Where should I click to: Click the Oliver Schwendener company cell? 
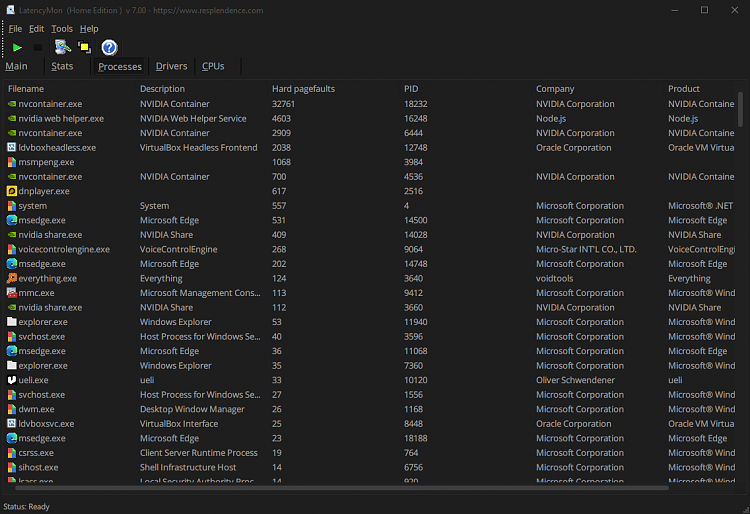[x=575, y=380]
